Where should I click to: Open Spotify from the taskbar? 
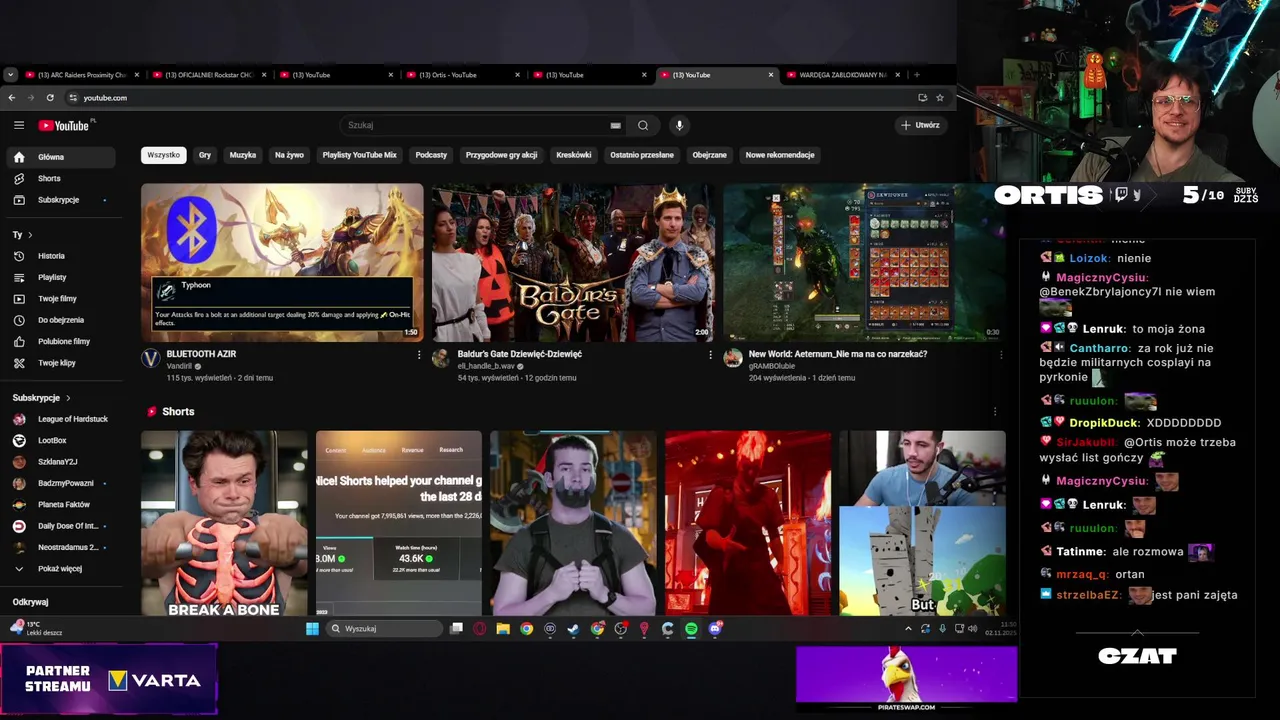(x=691, y=629)
